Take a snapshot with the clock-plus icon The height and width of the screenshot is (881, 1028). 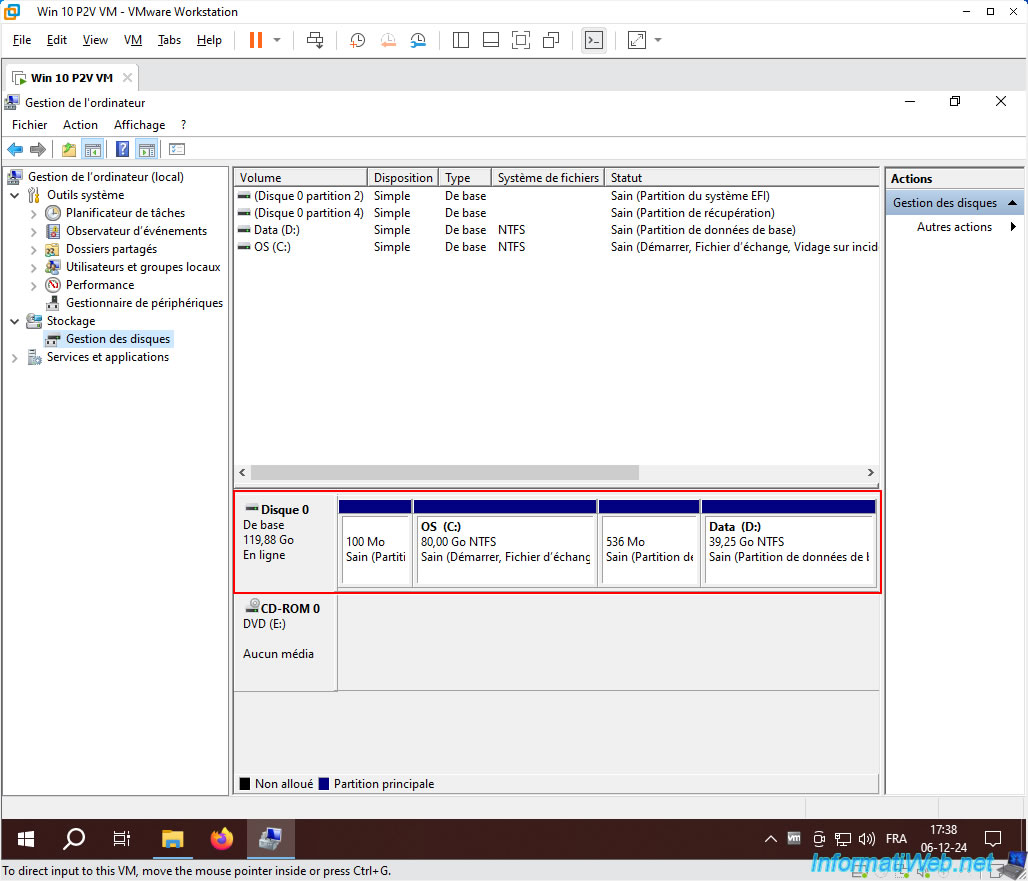[x=357, y=40]
